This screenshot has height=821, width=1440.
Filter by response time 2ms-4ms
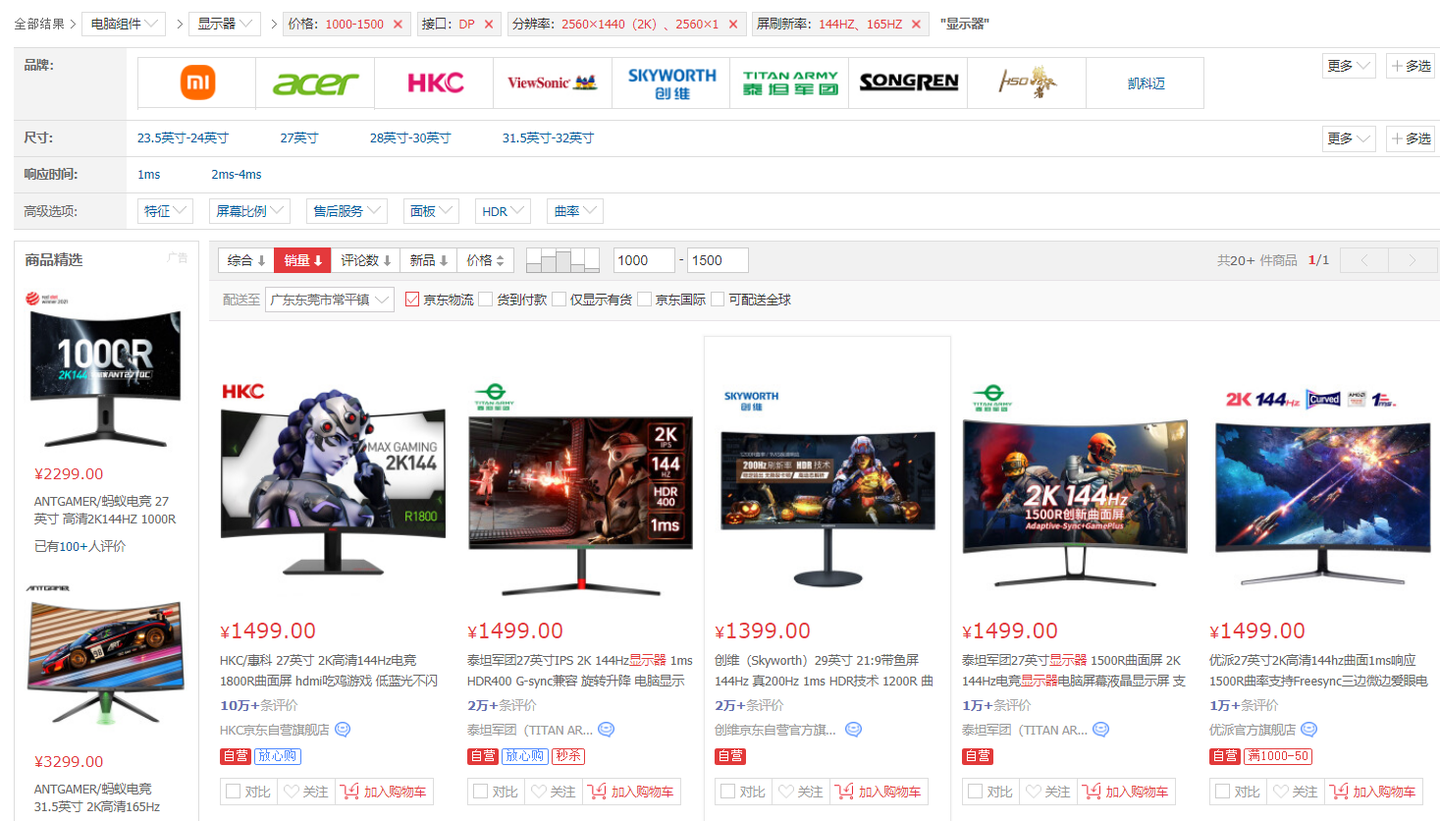[x=236, y=175]
